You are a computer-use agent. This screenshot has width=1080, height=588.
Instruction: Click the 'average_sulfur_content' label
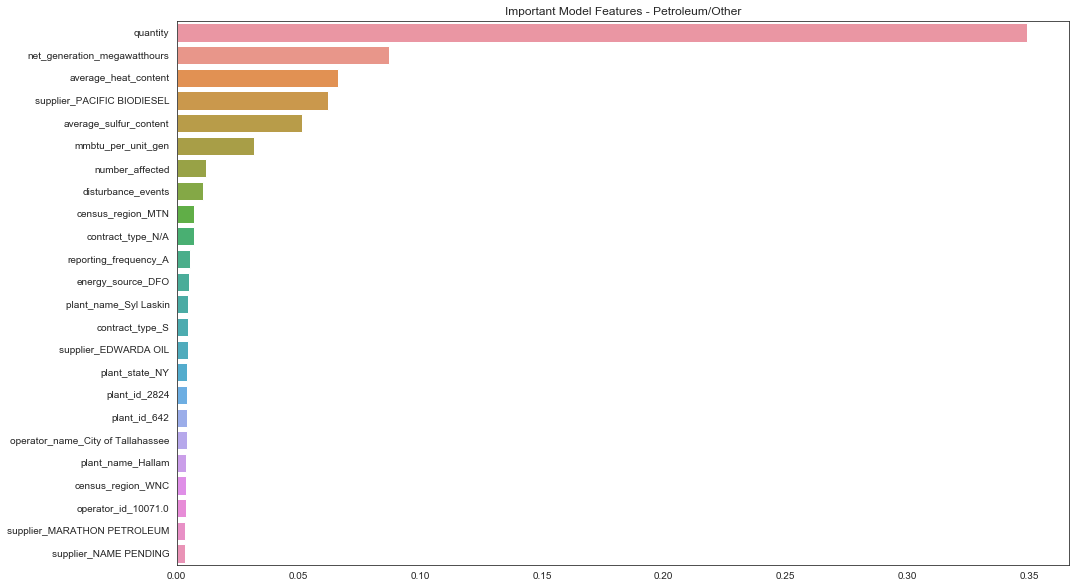click(116, 124)
